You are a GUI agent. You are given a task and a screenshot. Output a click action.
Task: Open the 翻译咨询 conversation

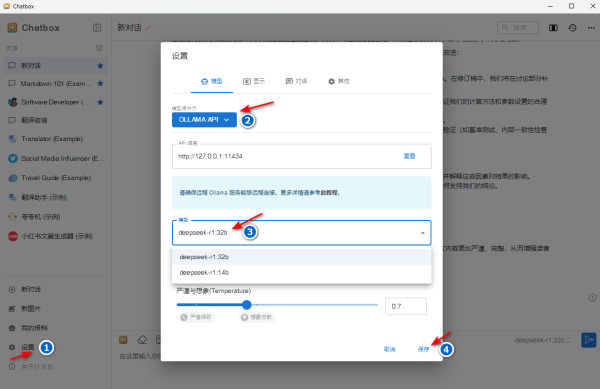[x=56, y=120]
